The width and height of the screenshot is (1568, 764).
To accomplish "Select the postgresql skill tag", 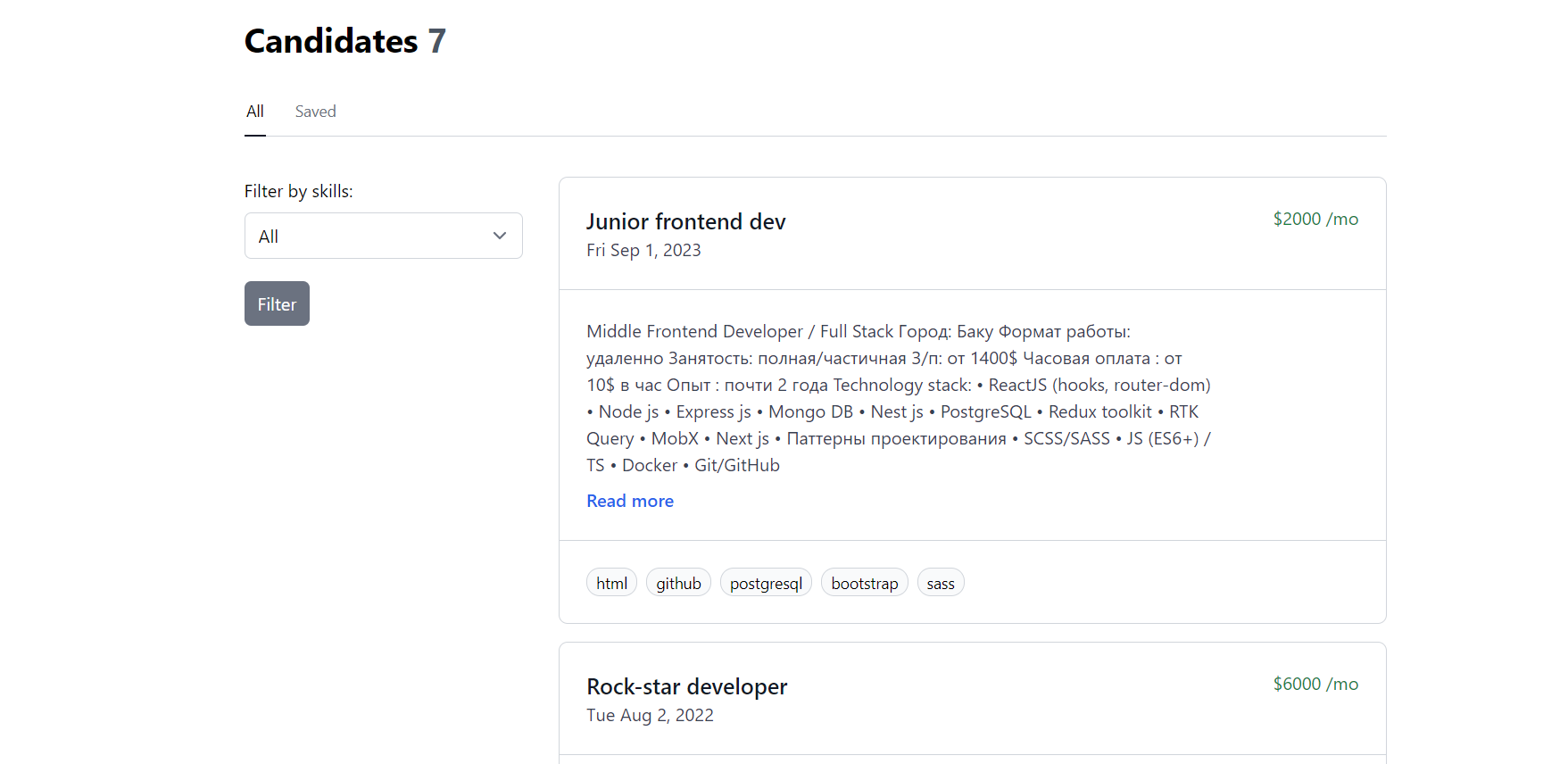I will [766, 583].
